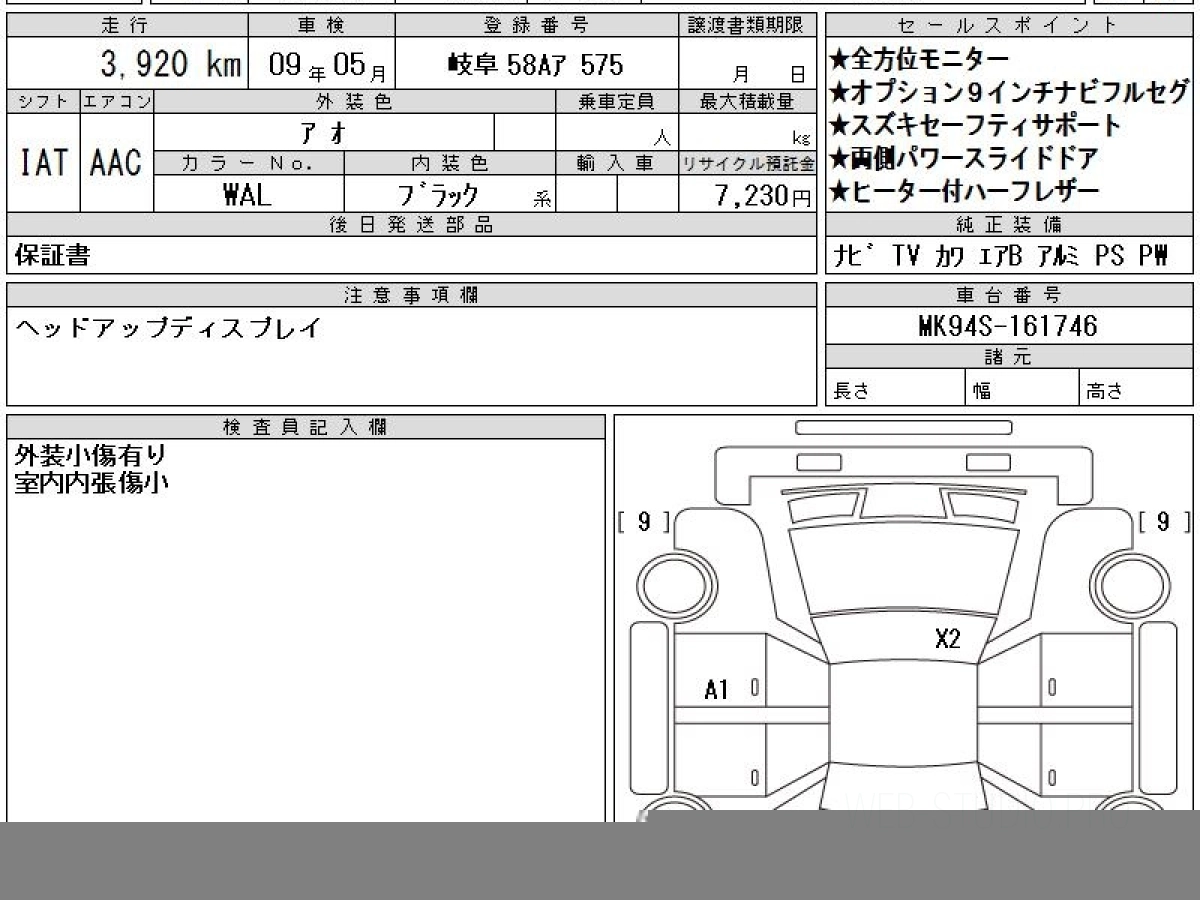Image resolution: width=1200 pixels, height=900 pixels.
Task: Click the registration number 岐阜 58A7 575
Action: coord(536,66)
